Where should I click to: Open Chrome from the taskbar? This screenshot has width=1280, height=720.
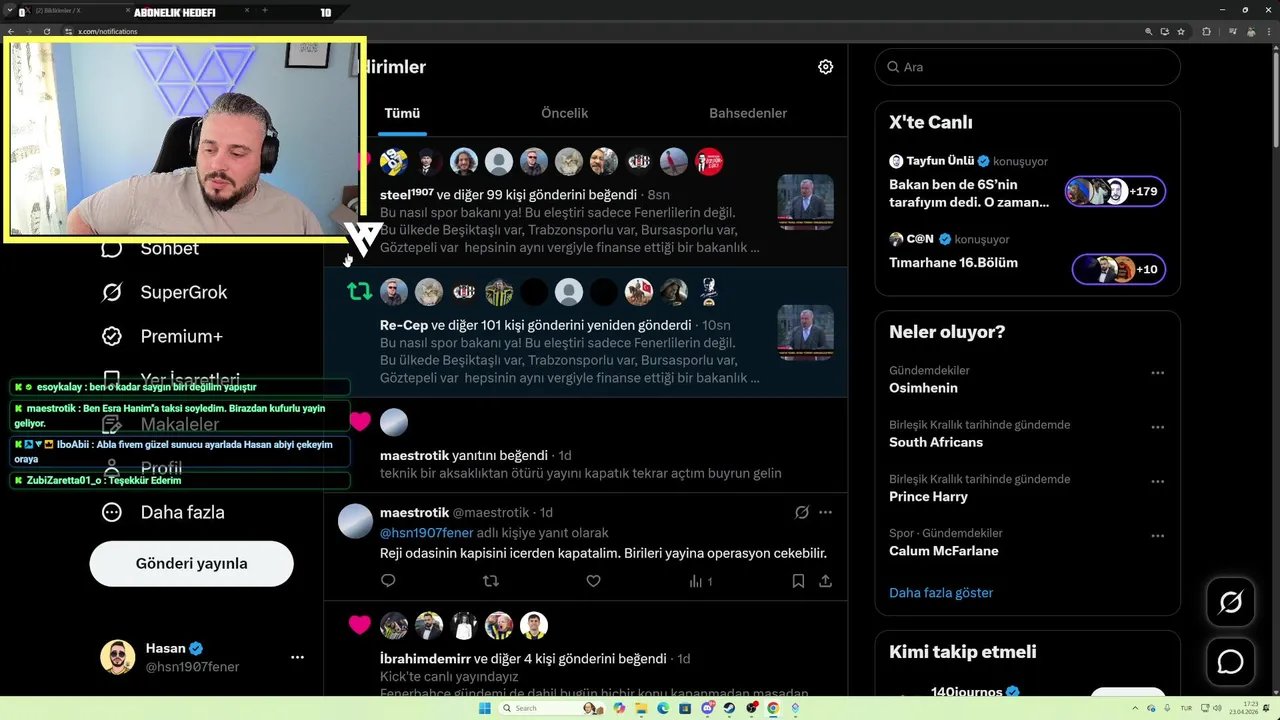click(x=773, y=708)
